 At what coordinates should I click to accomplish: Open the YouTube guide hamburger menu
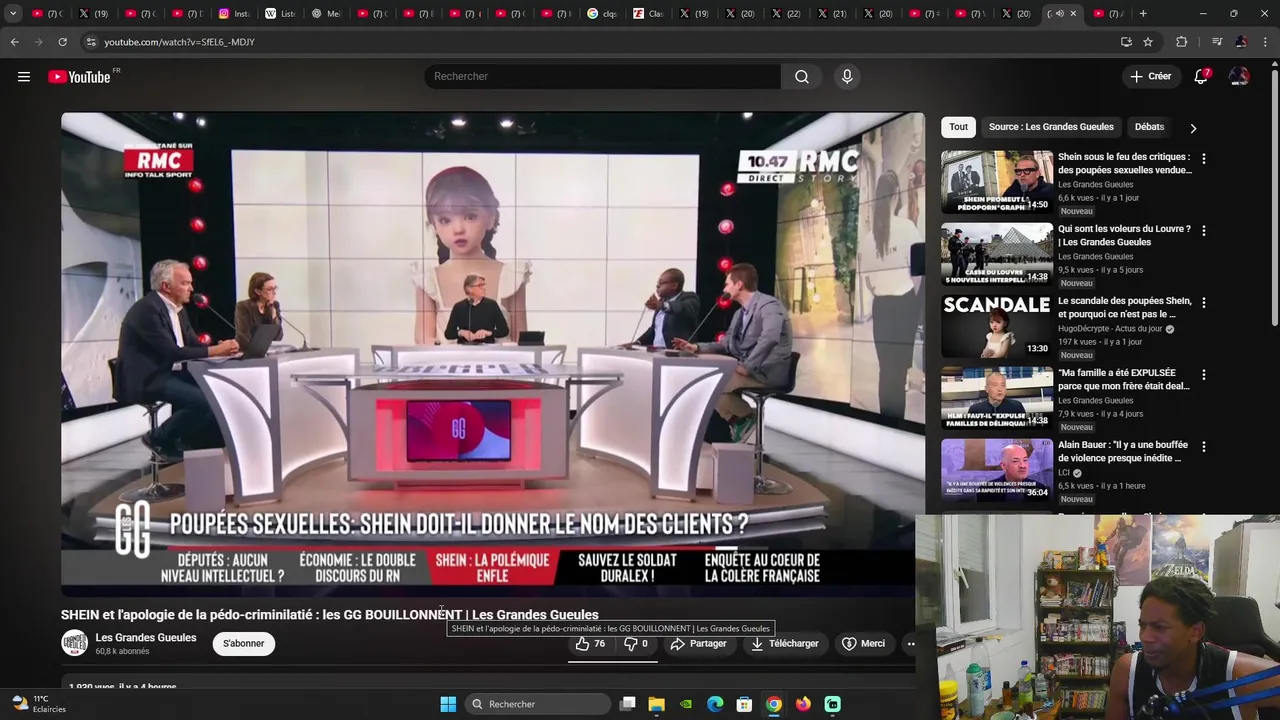pyautogui.click(x=24, y=77)
